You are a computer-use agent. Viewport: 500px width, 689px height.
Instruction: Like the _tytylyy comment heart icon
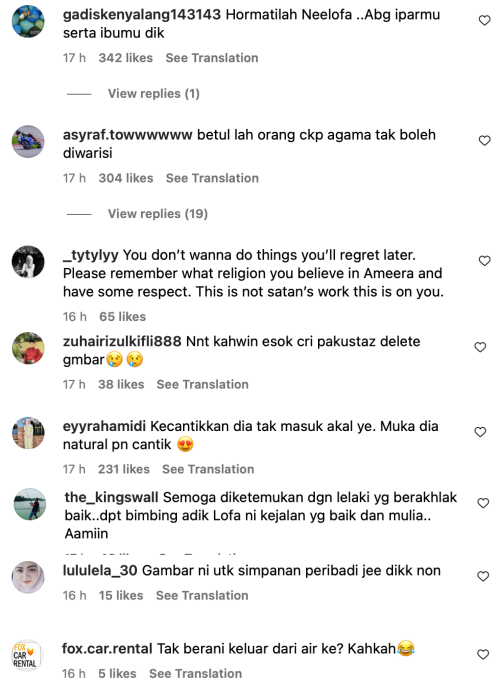(x=484, y=261)
